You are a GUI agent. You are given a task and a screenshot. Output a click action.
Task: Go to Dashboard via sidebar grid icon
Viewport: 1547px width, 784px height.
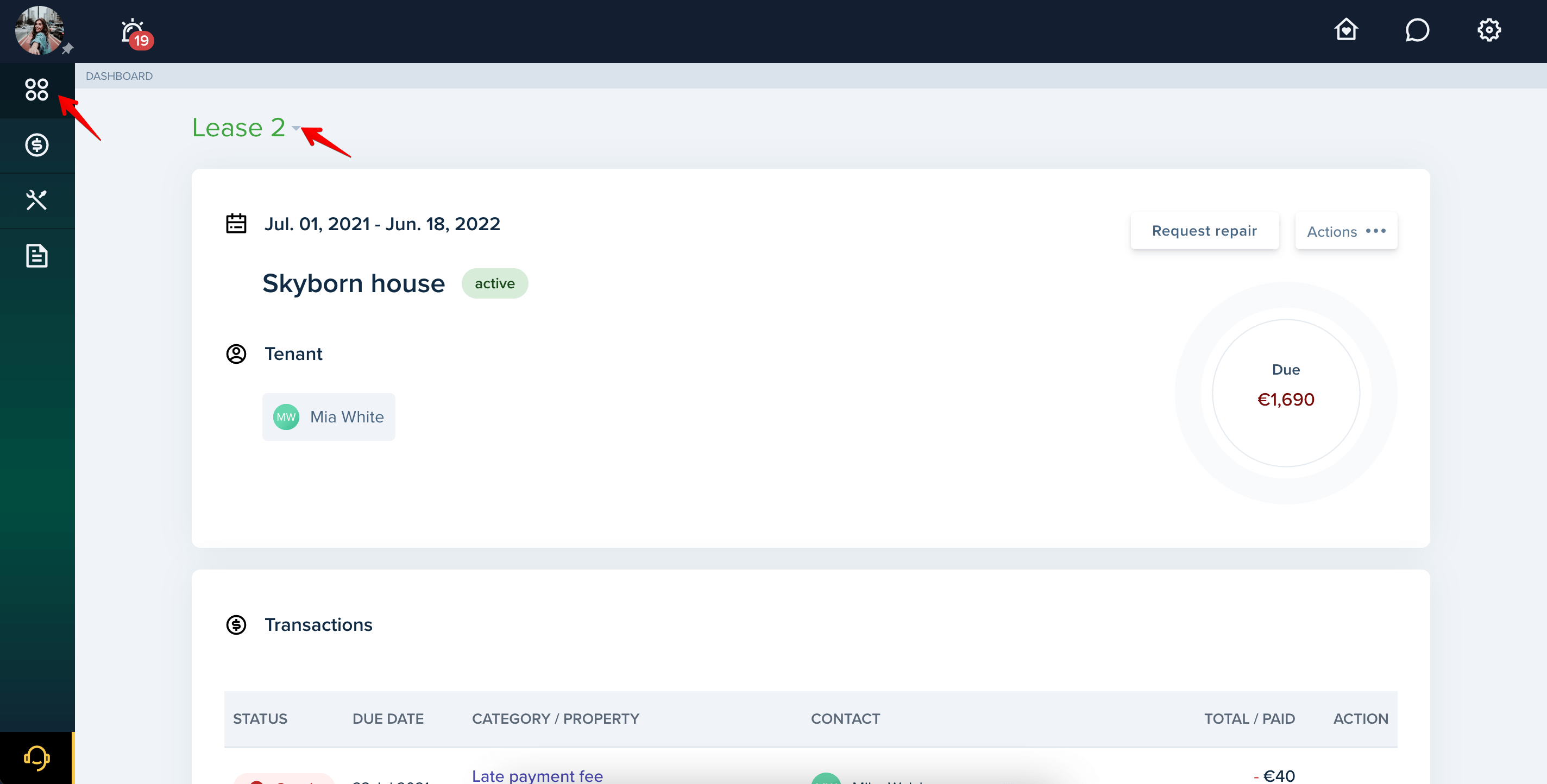pos(36,90)
